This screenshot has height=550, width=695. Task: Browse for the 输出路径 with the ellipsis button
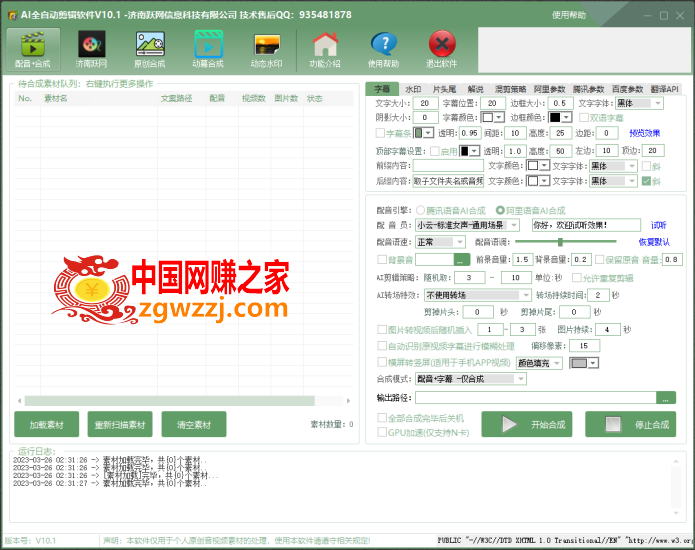(666, 398)
